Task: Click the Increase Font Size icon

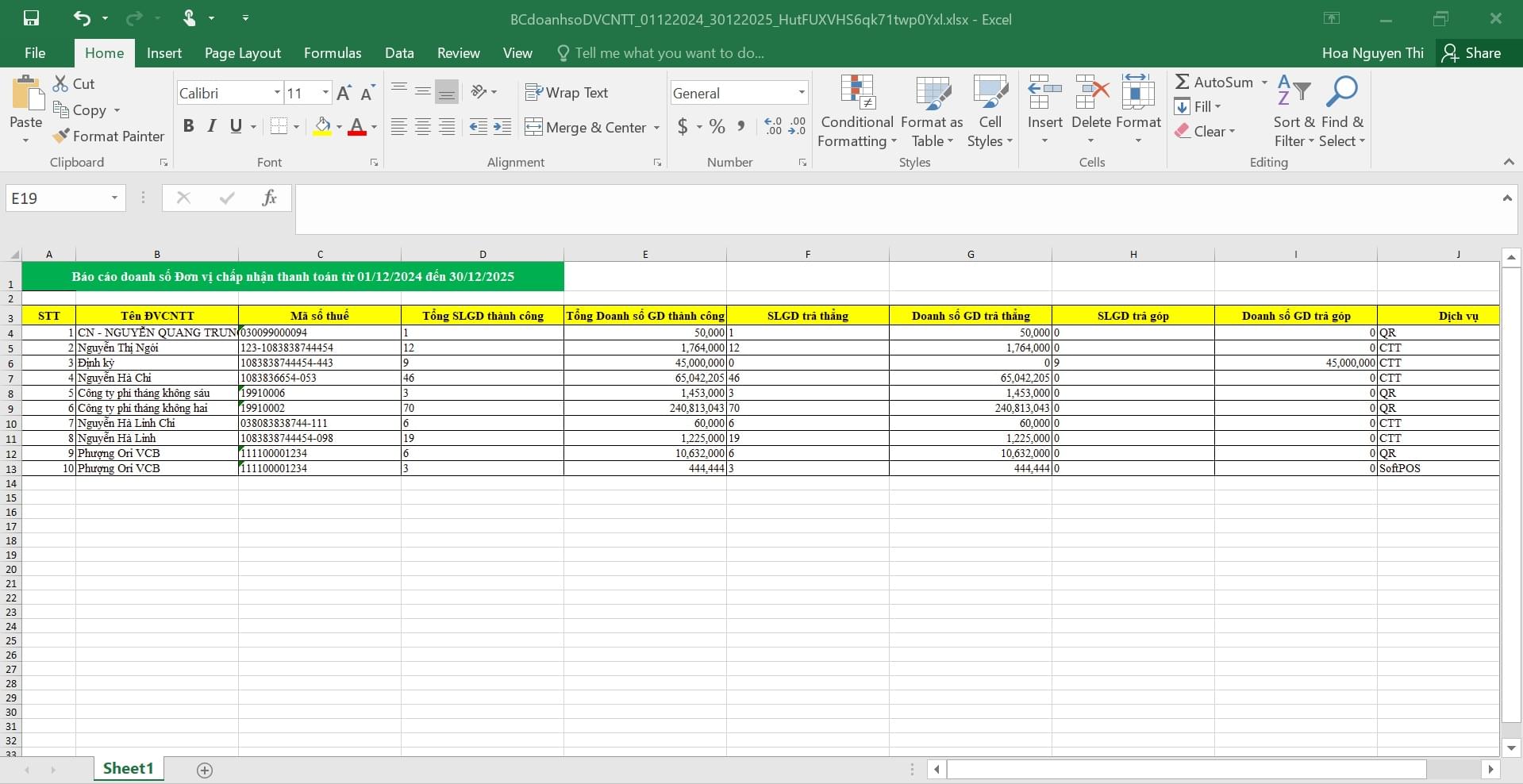Action: coord(344,93)
